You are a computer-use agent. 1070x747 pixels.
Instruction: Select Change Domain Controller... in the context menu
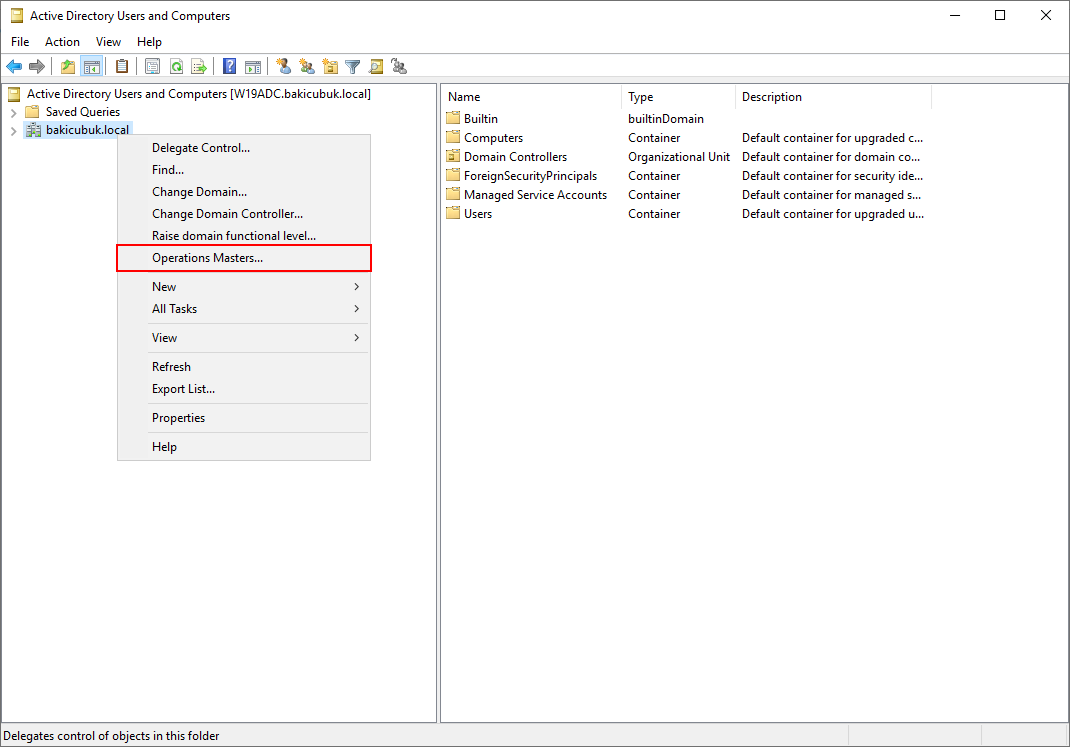click(x=244, y=214)
